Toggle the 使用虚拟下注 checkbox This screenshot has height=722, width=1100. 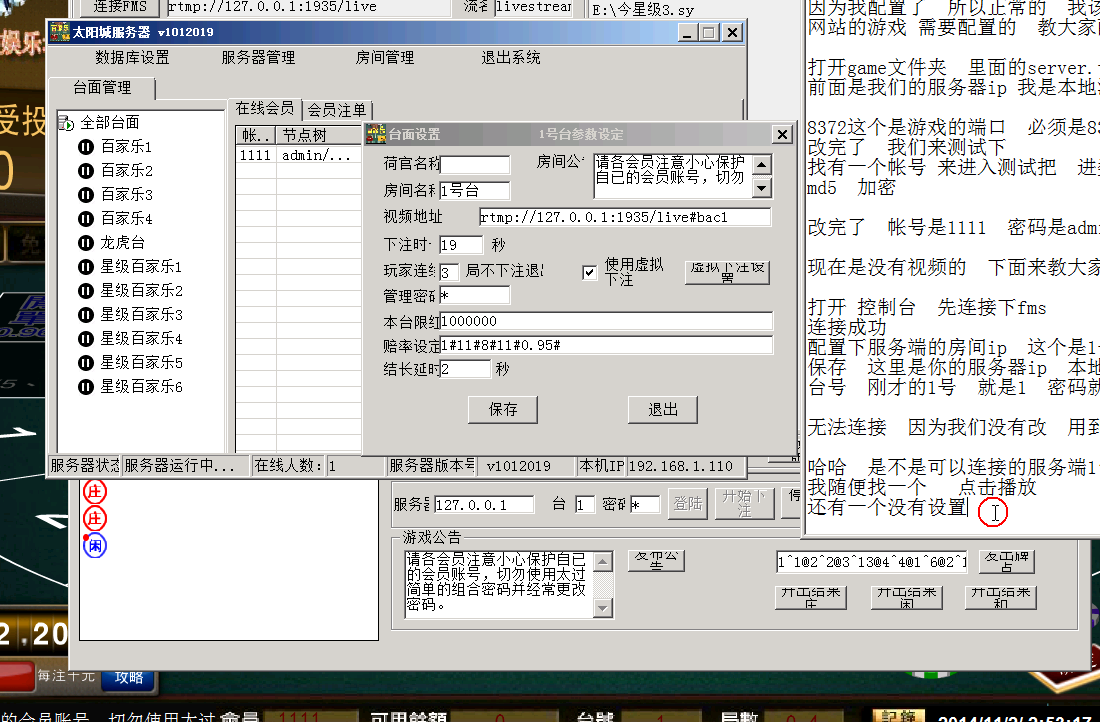pos(590,272)
